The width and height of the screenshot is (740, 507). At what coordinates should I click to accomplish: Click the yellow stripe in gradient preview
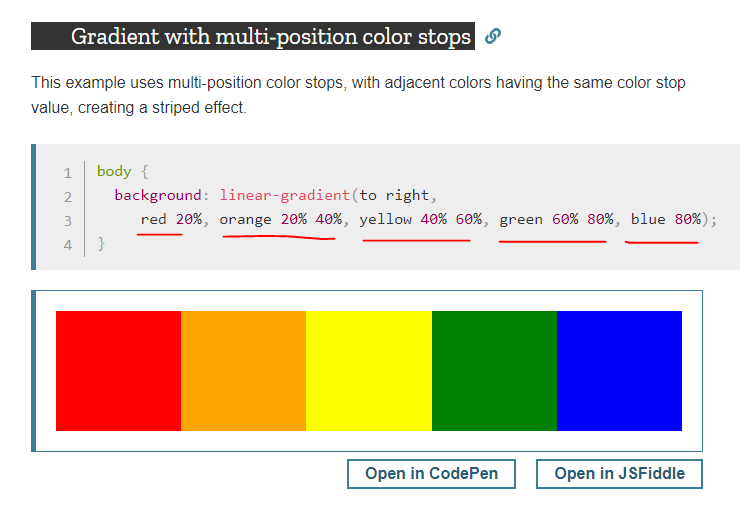tap(368, 371)
